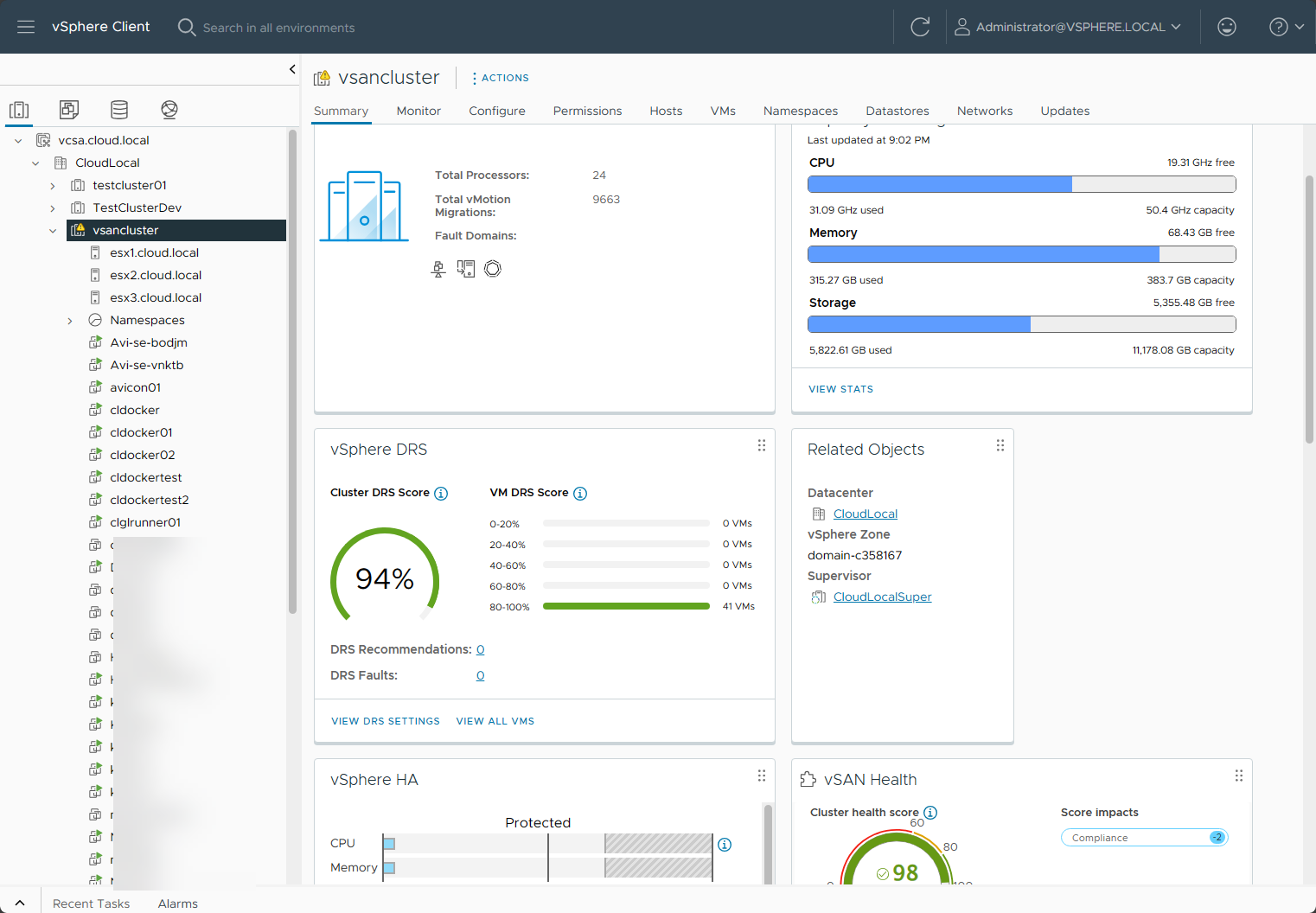
Task: Open the hamburger navigation menu
Action: pos(26,27)
